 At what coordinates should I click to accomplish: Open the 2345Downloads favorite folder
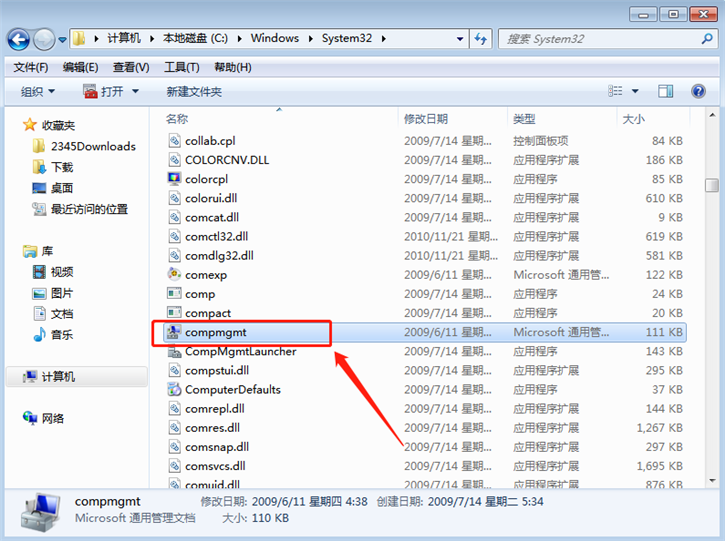click(84, 147)
